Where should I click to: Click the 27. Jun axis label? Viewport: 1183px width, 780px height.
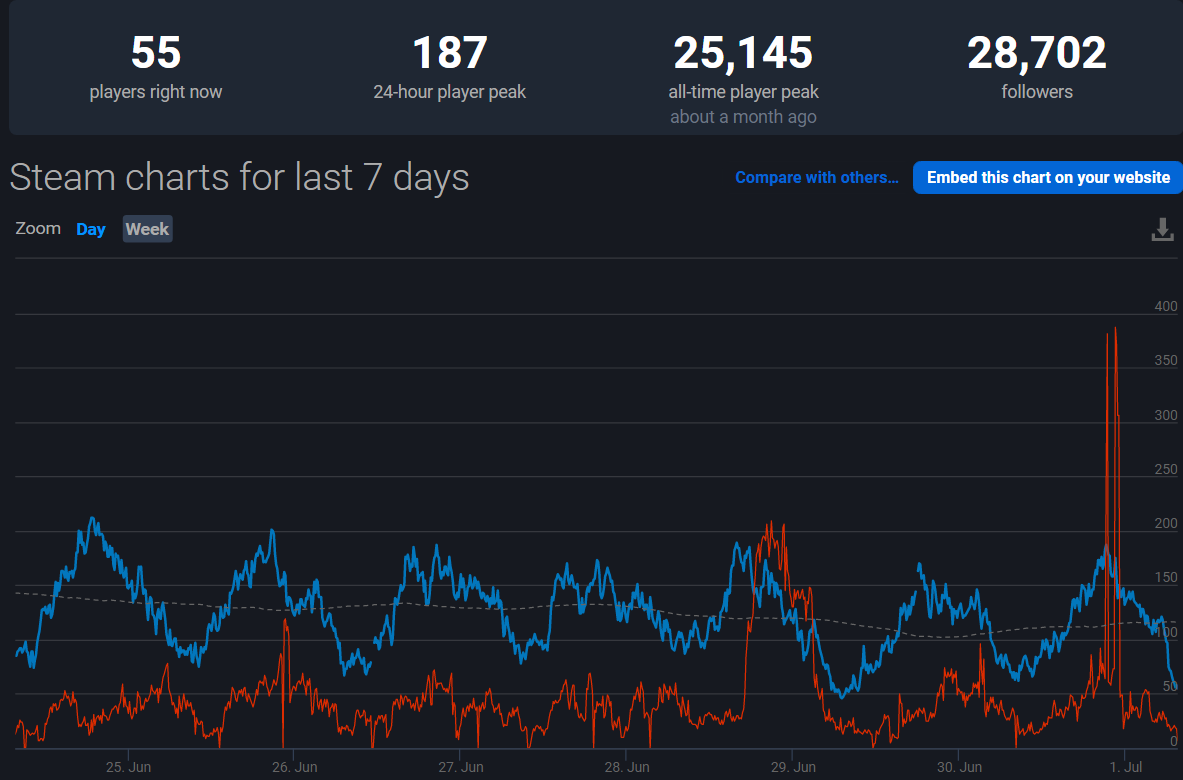point(460,767)
